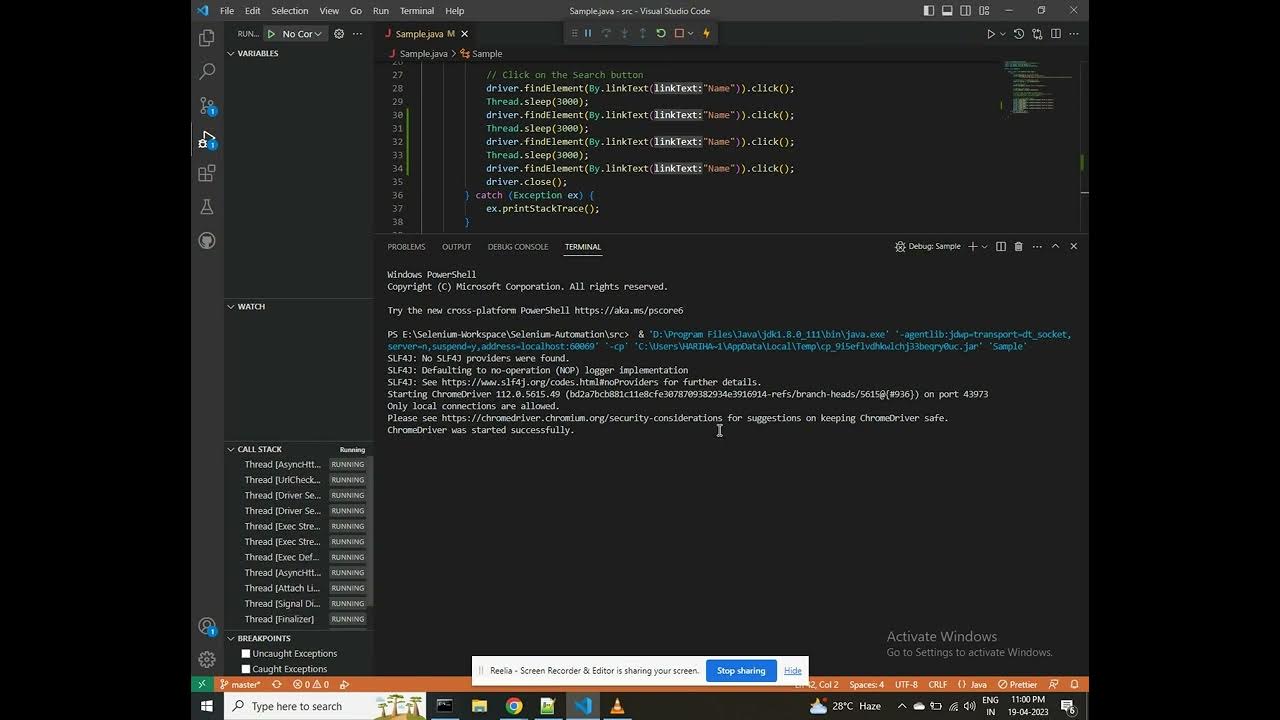Click the Sample breadcrumb class item

(481, 54)
